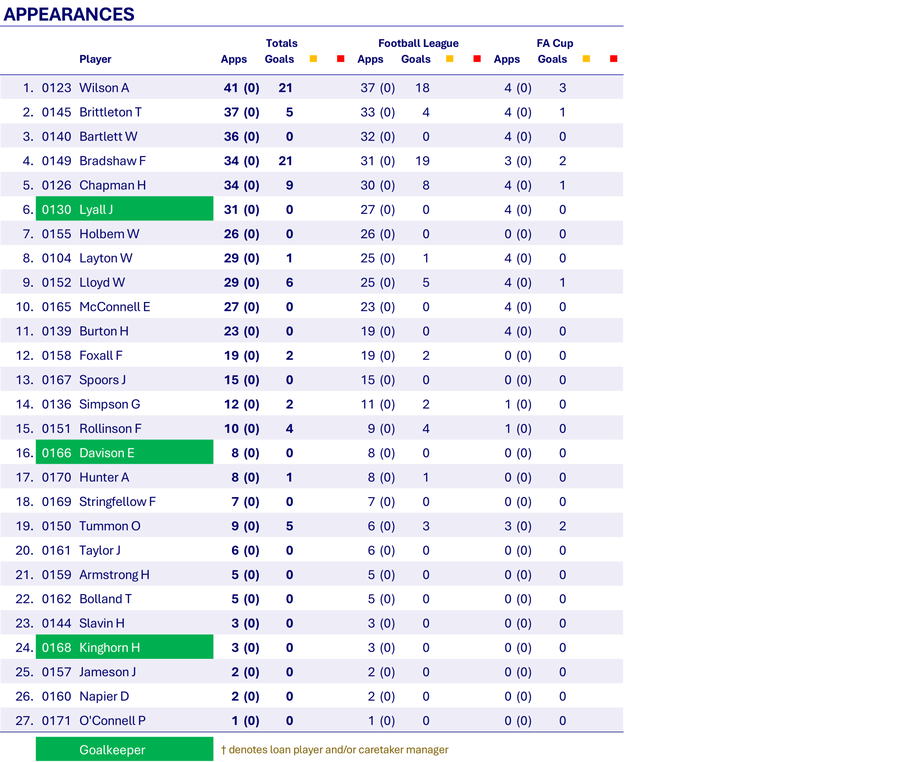Select player Armstrong H

click(x=114, y=575)
